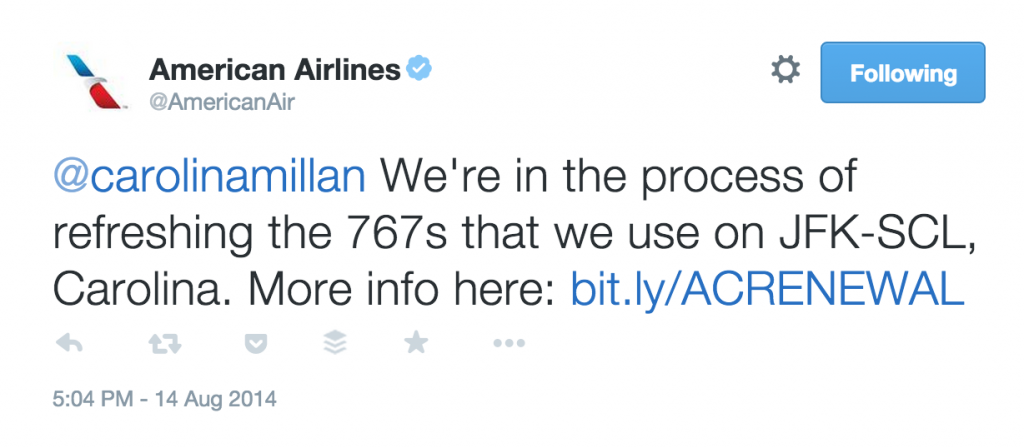This screenshot has height=448, width=1024.
Task: Open the 5:04 PM tweet timestamp permalink
Action: point(93,398)
